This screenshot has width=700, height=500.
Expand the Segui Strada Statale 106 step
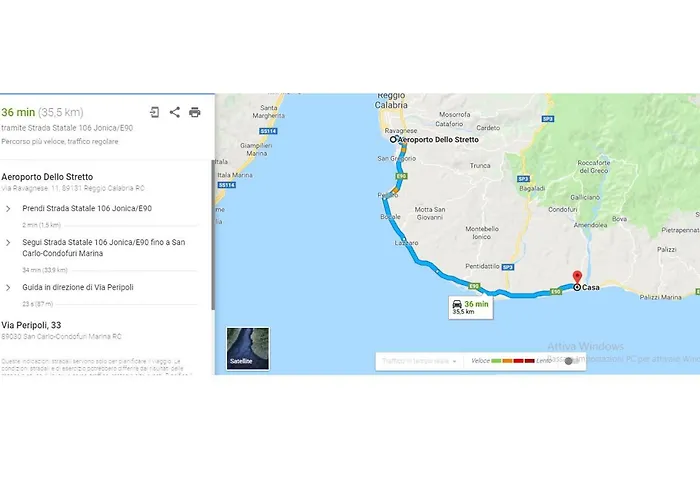click(8, 242)
